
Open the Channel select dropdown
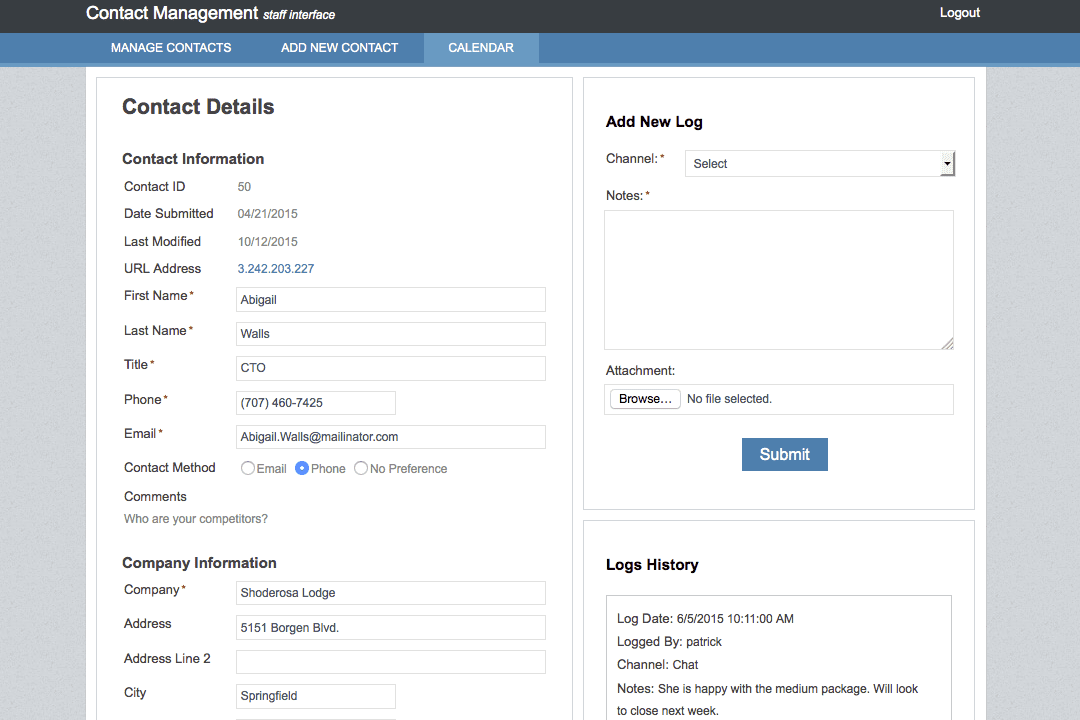812,164
